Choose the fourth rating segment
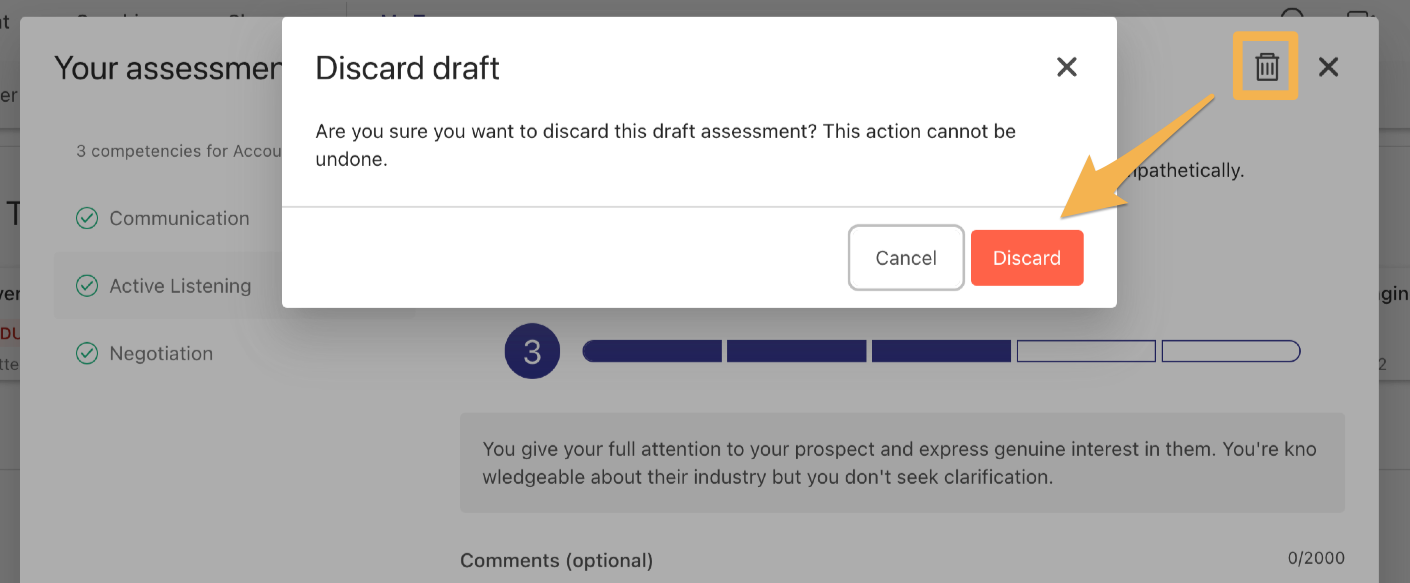 coord(1086,351)
